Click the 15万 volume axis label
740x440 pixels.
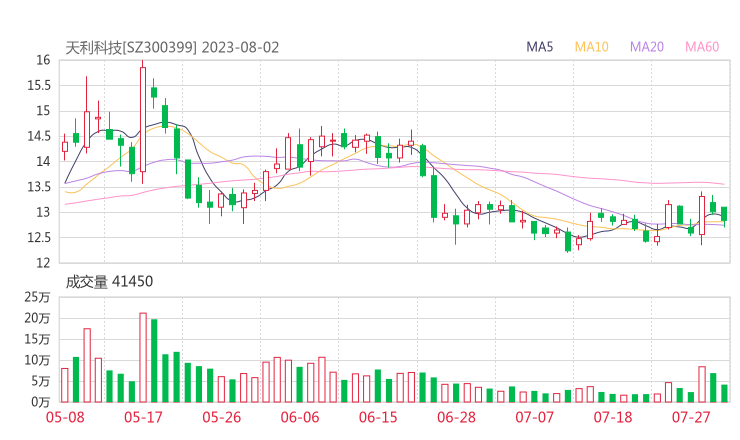click(37, 339)
